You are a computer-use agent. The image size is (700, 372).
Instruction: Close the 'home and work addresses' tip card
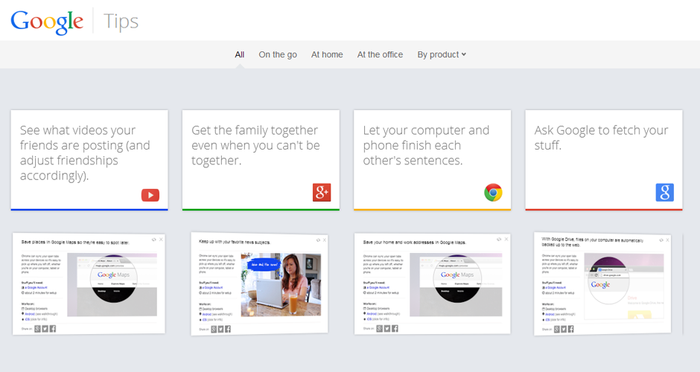506,239
